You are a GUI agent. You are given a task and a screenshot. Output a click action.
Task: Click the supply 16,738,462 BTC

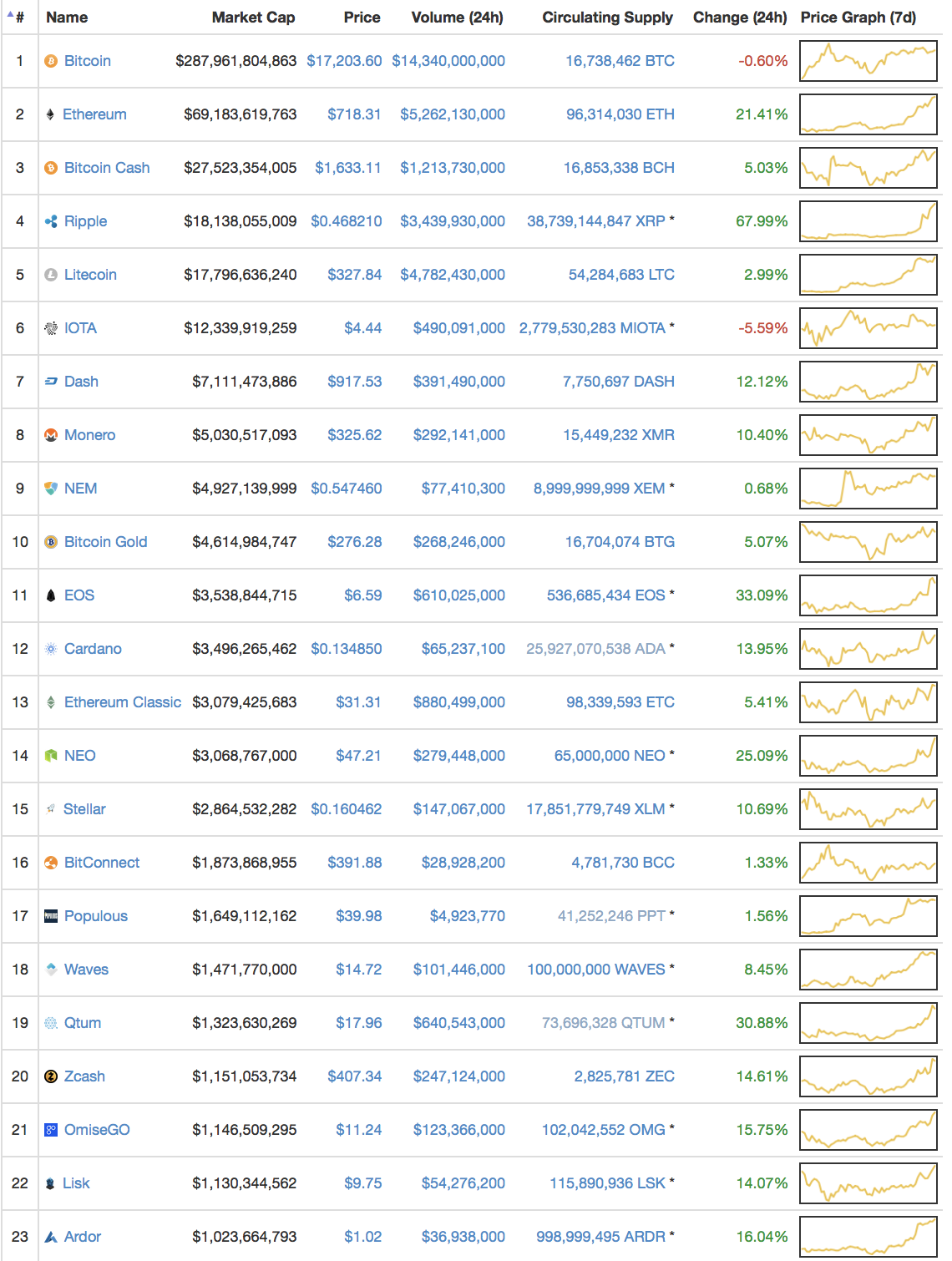coord(620,61)
